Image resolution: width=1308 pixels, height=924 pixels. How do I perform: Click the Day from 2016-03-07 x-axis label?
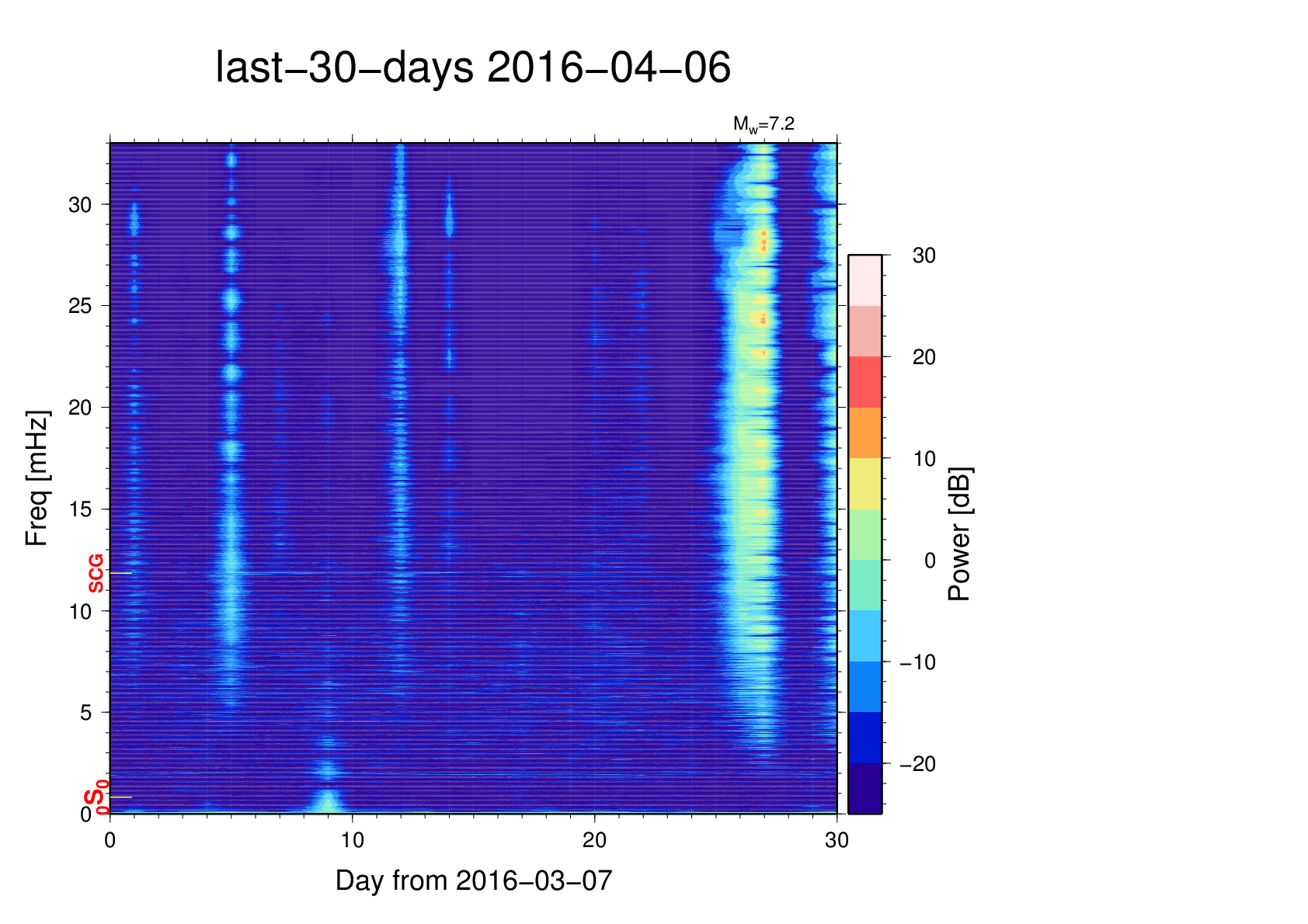click(x=474, y=881)
